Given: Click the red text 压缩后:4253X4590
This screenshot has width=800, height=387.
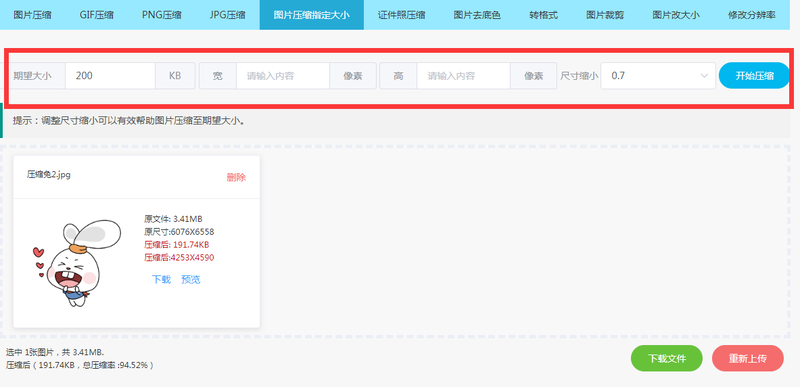Looking at the screenshot, I should 179,257.
